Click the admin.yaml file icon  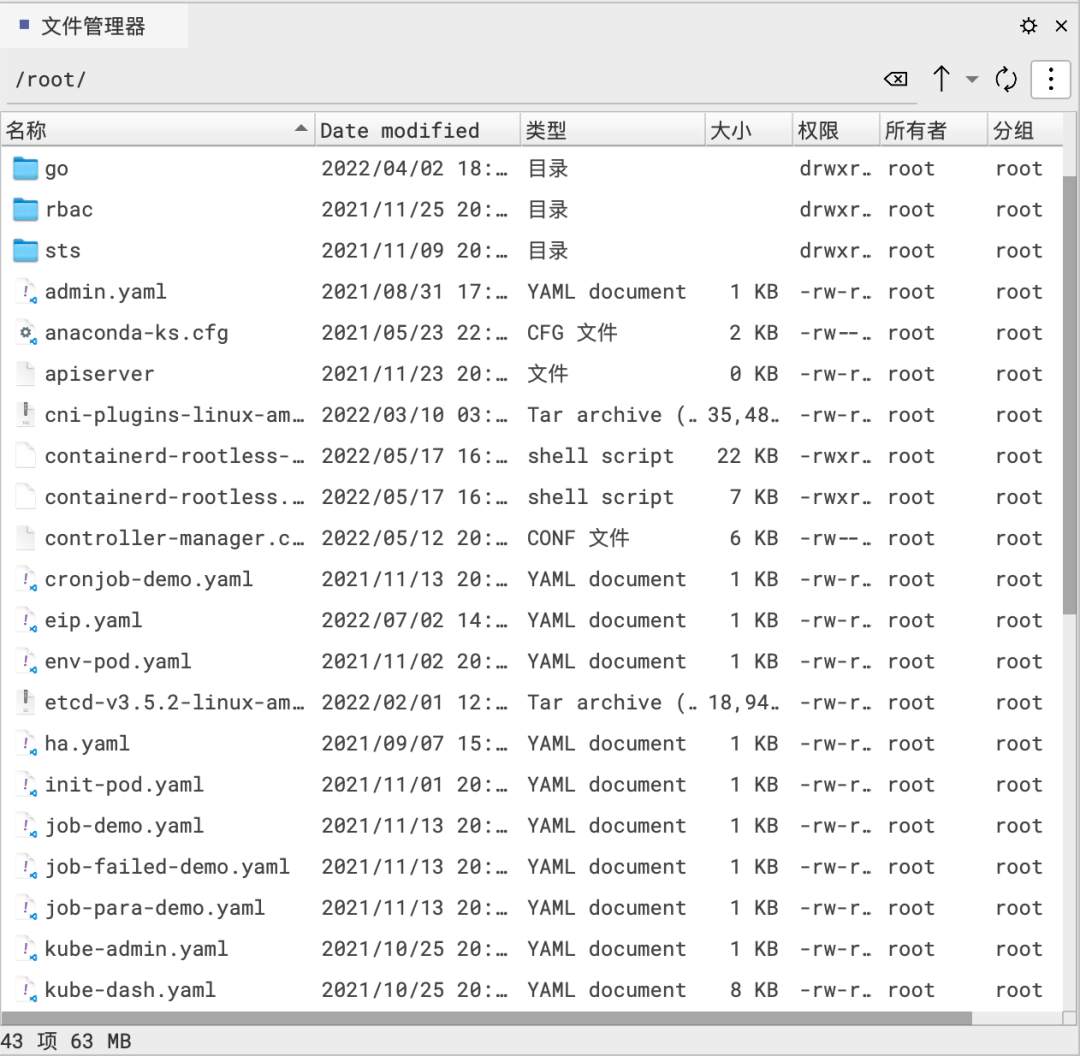26,292
